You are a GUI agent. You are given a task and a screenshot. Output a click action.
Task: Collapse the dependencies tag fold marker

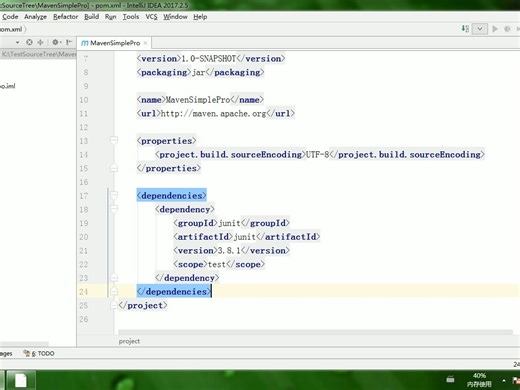[114, 195]
